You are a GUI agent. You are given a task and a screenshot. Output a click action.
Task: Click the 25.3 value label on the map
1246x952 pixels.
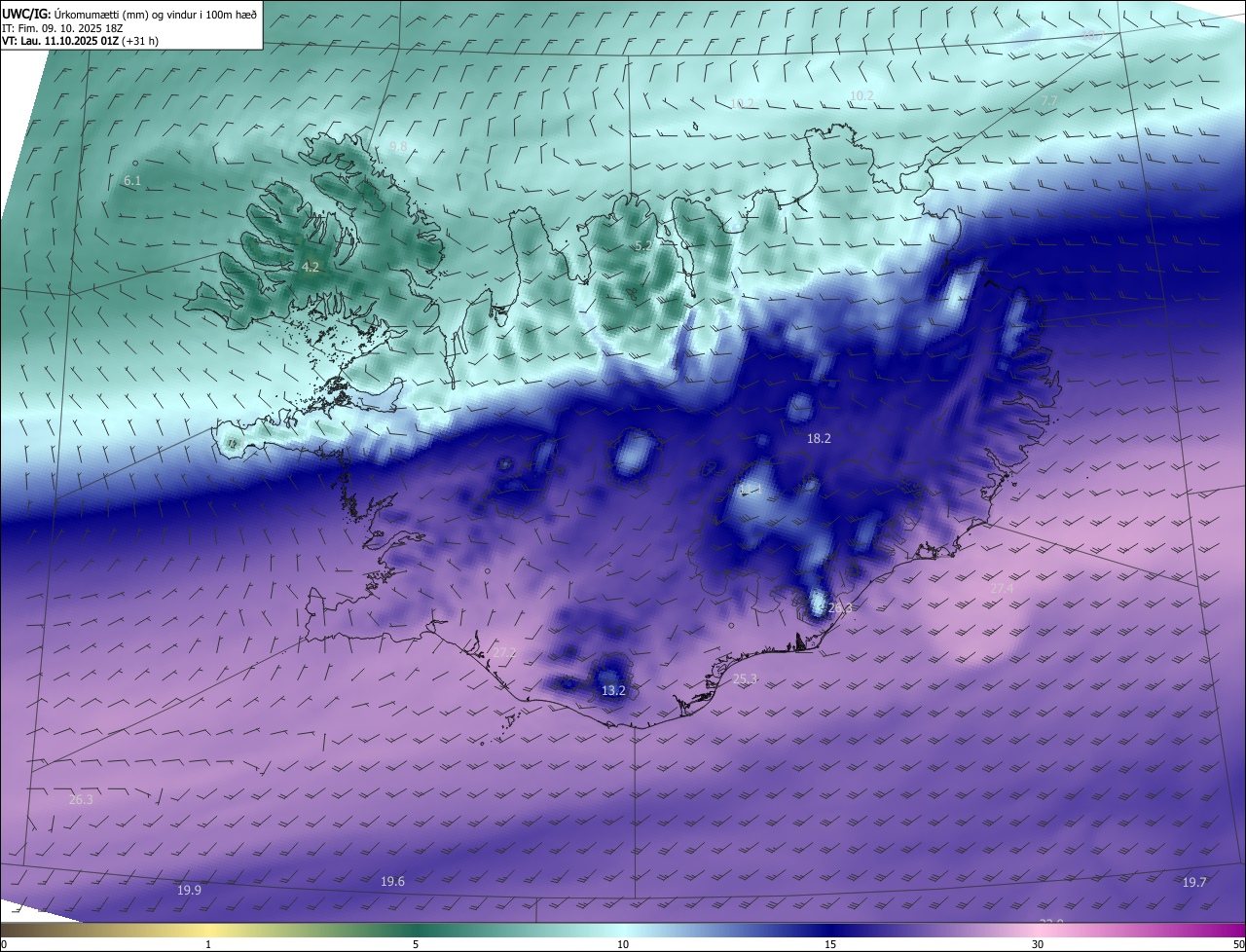coord(745,679)
